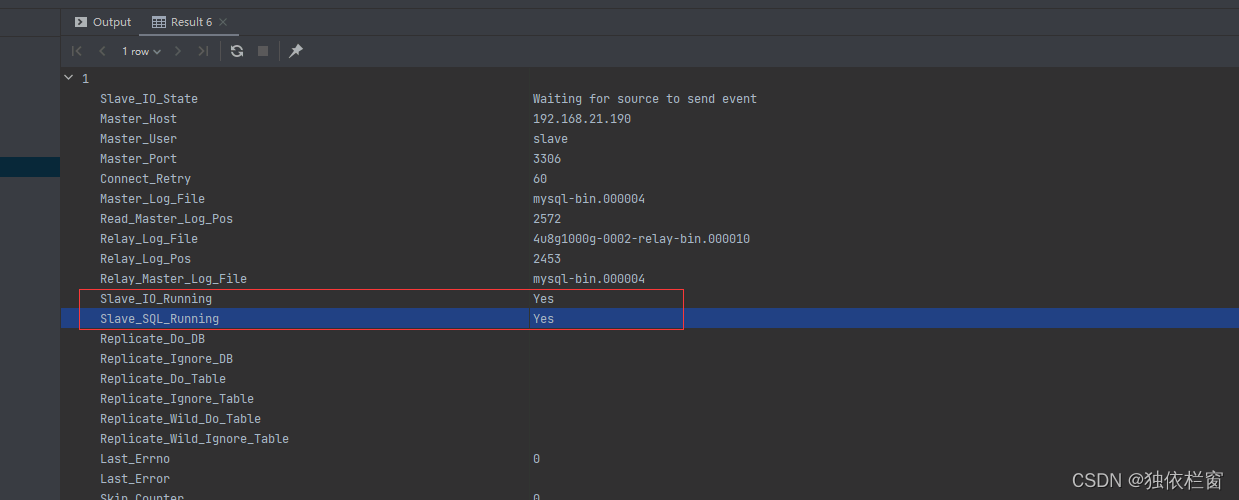Screen dimensions: 1239x500
Task: Select the 2572 position value
Action: click(x=547, y=219)
